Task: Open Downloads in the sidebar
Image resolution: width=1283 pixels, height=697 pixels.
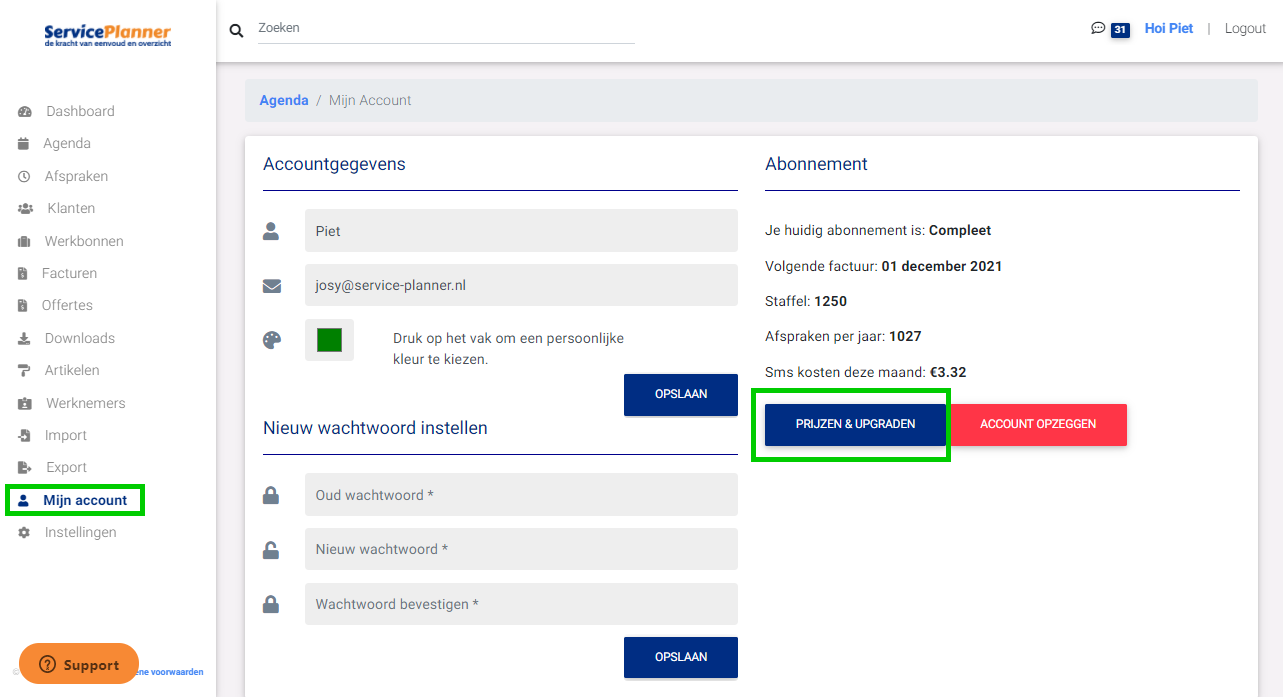Action: [80, 338]
